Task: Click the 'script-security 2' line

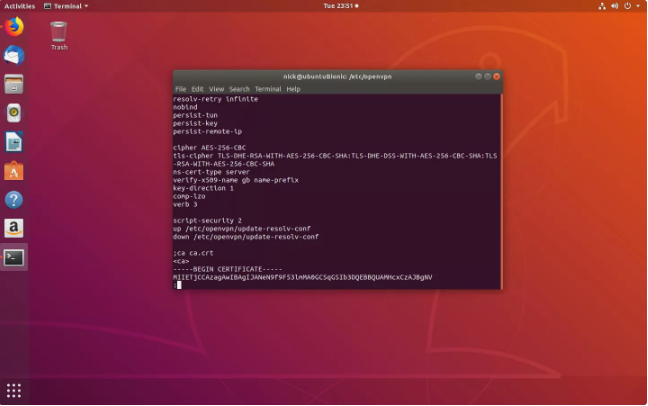Action: coord(207,221)
